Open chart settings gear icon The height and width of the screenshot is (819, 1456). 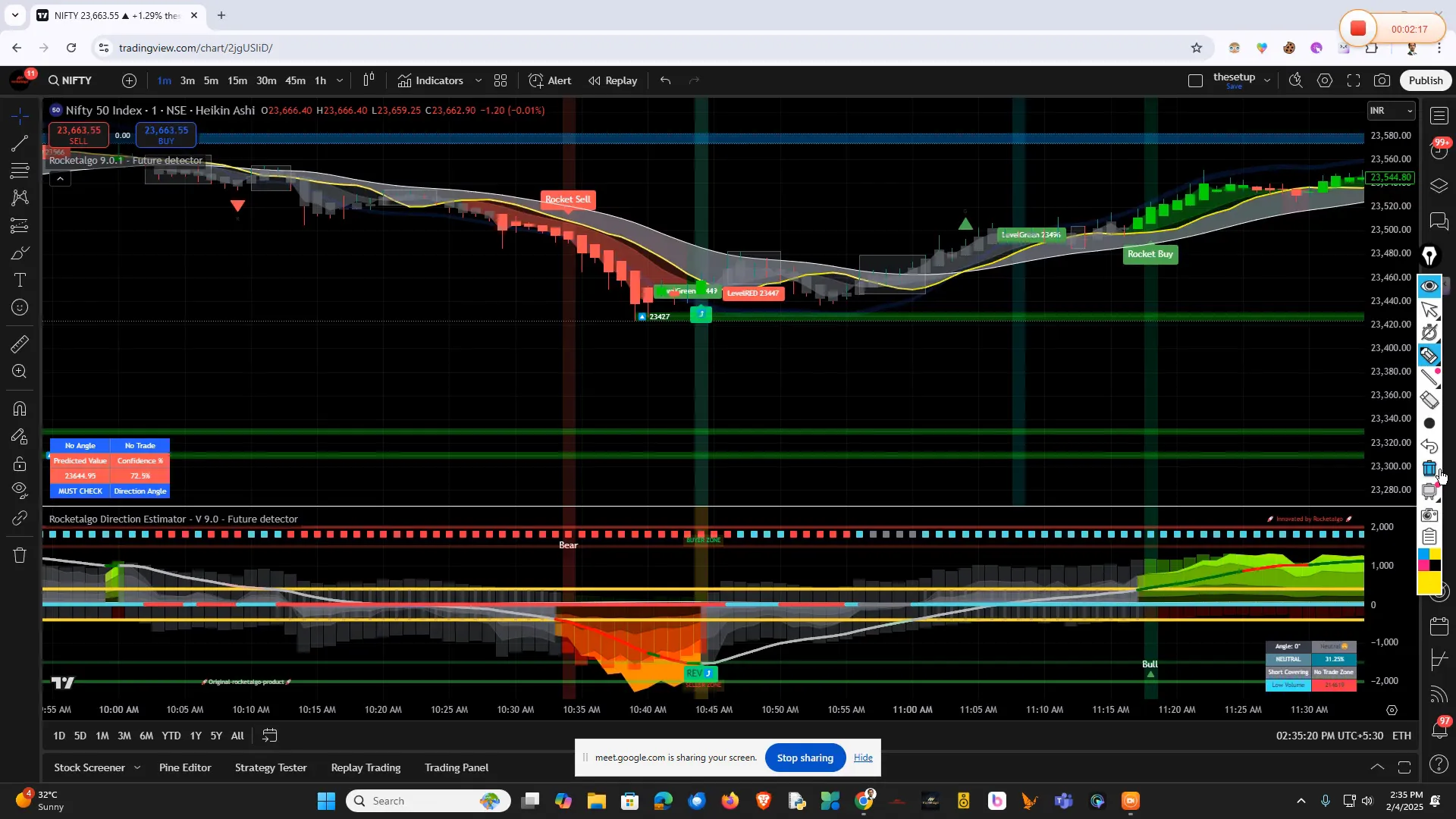(1325, 80)
